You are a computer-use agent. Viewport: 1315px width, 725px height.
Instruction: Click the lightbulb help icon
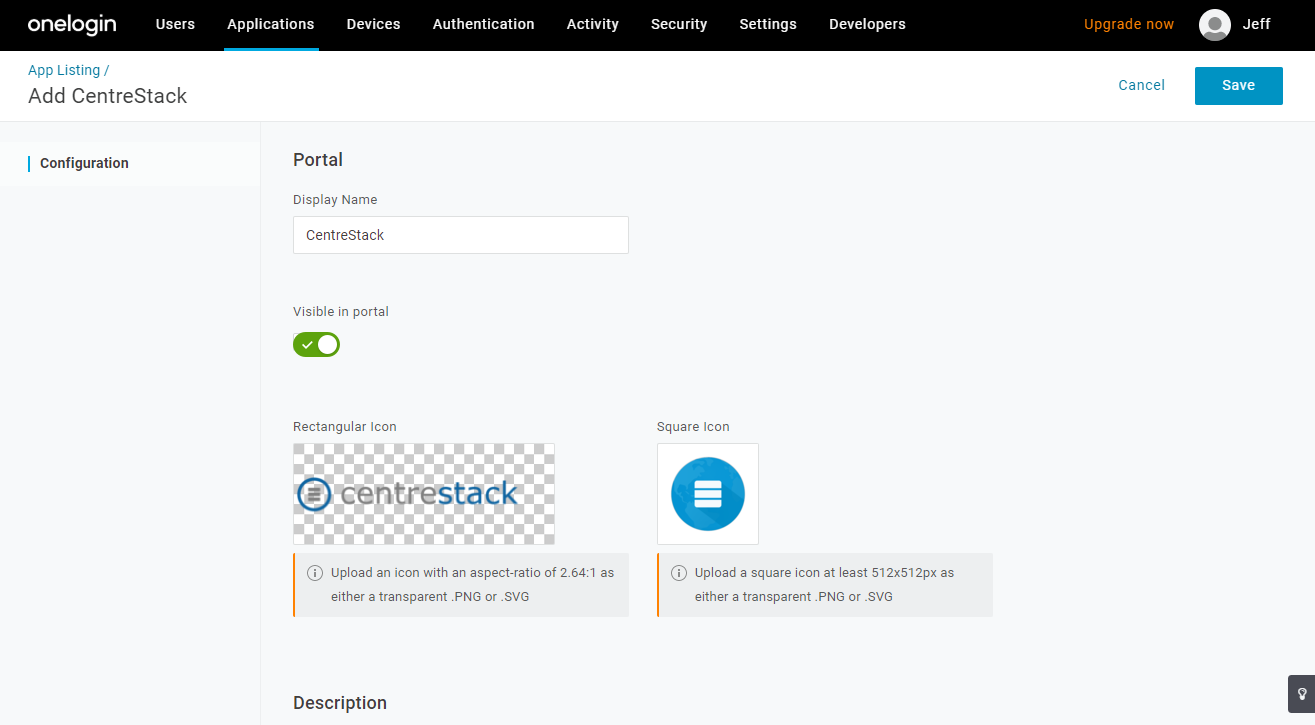pos(1301,693)
